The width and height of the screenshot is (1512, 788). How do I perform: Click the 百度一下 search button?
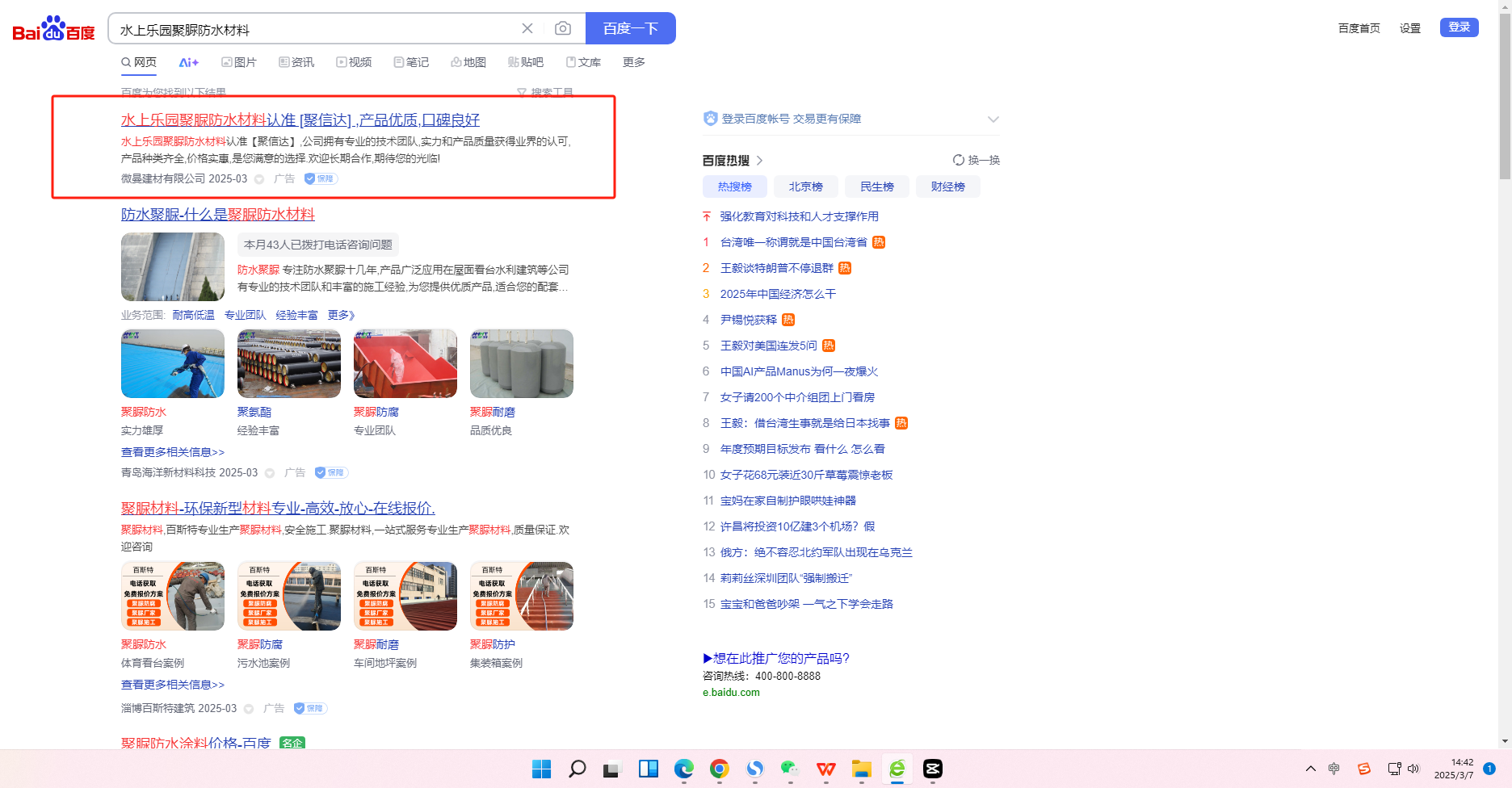[x=631, y=28]
